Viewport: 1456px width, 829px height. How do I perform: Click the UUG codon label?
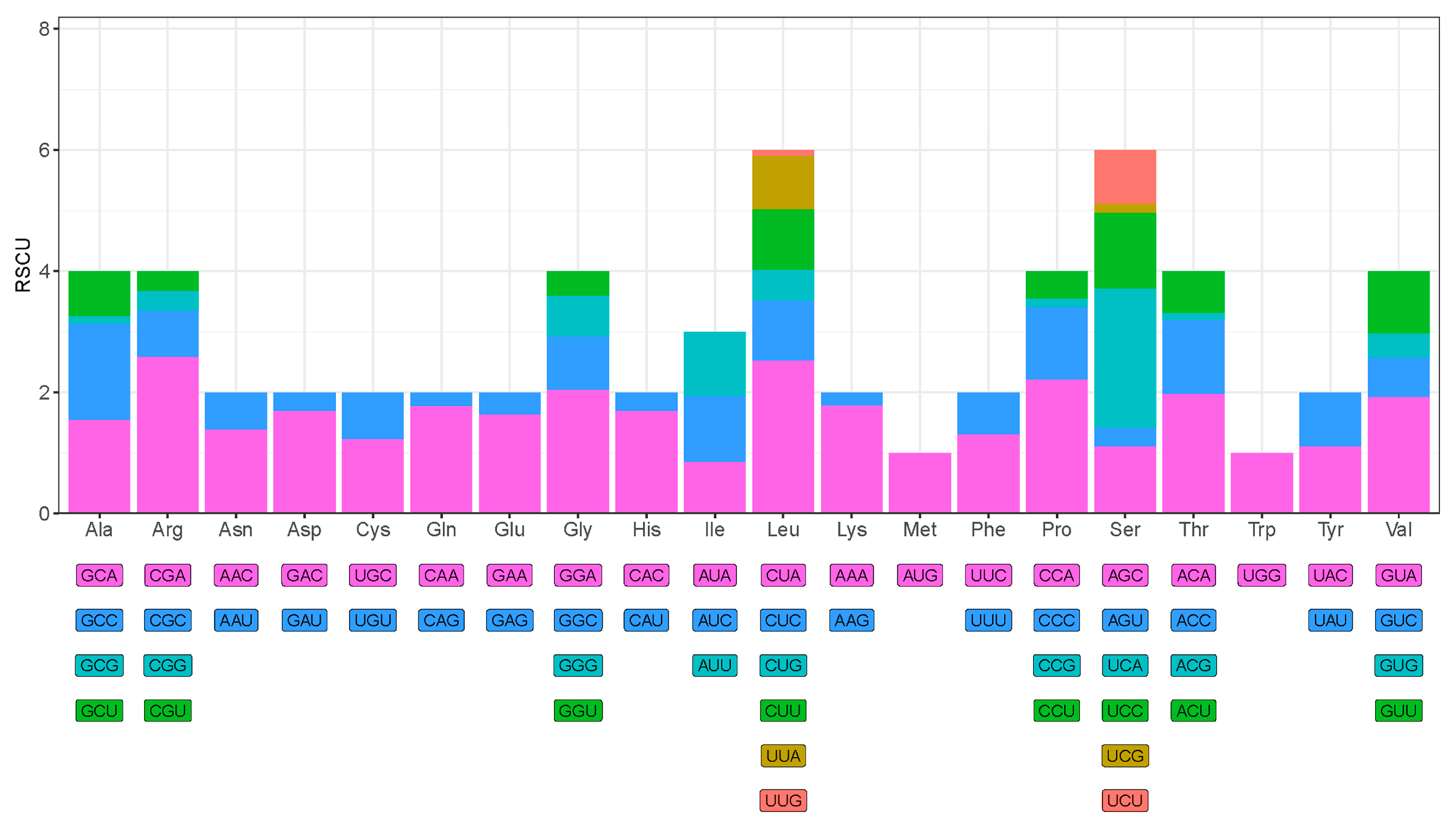783,801
